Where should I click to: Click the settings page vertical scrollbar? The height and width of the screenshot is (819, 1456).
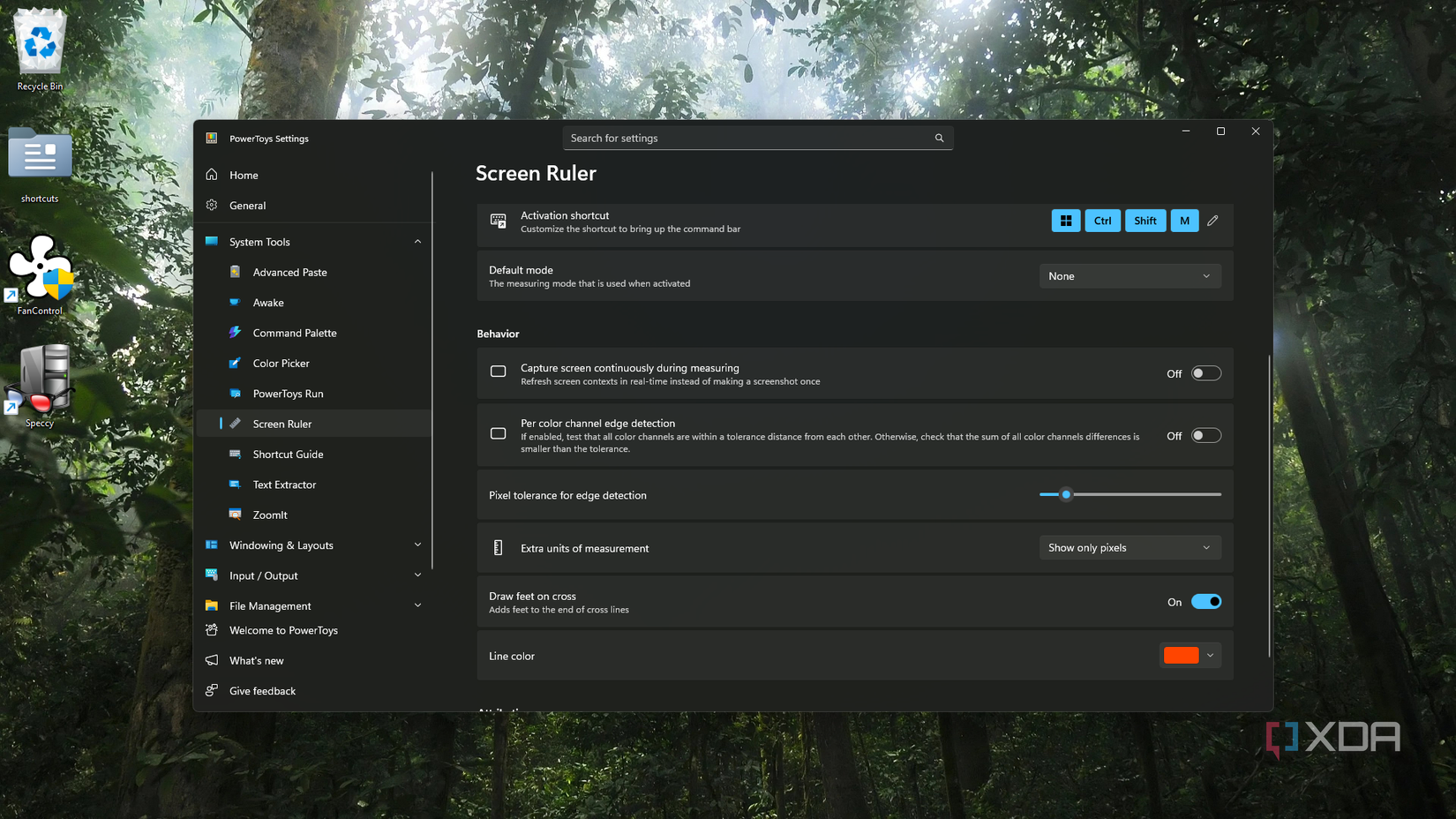click(1269, 506)
